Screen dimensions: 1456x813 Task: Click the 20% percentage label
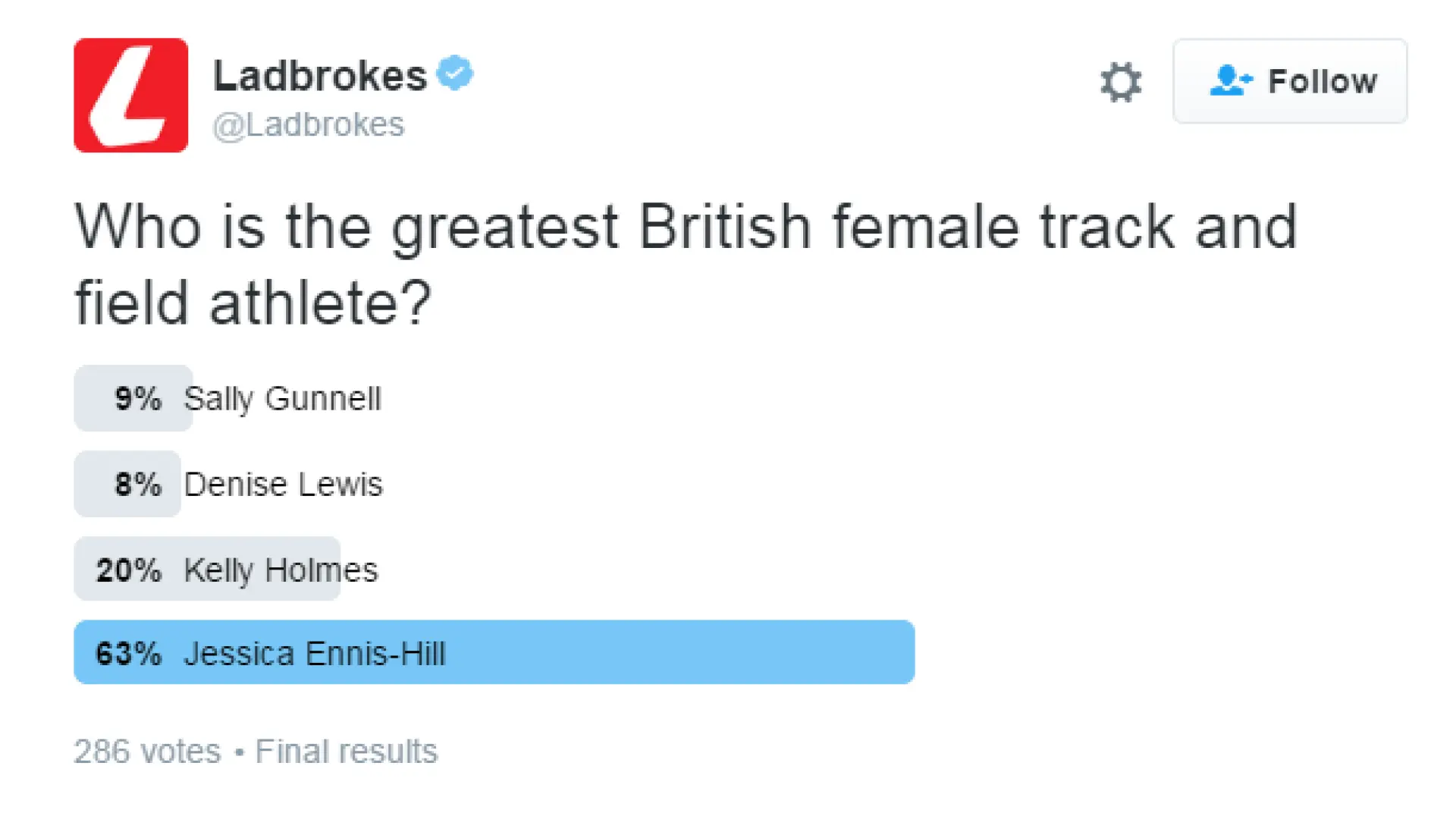pos(129,570)
